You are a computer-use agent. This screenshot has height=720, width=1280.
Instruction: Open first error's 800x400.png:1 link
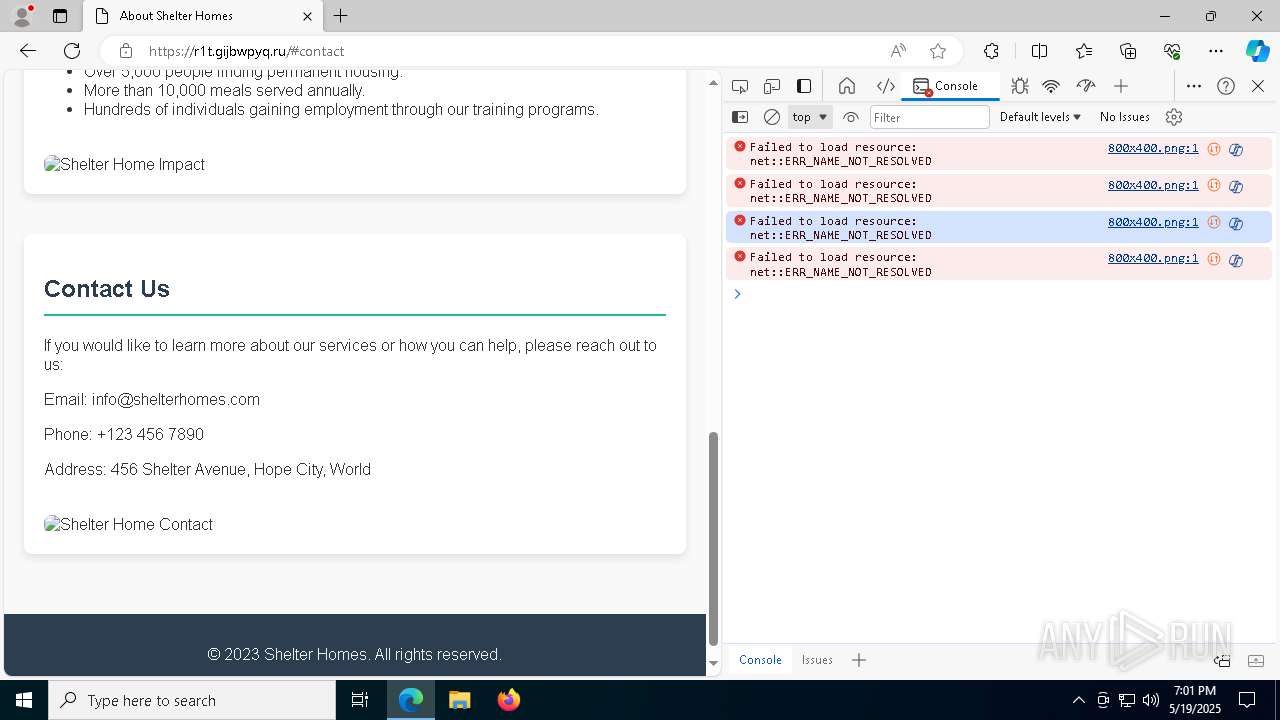[1153, 148]
